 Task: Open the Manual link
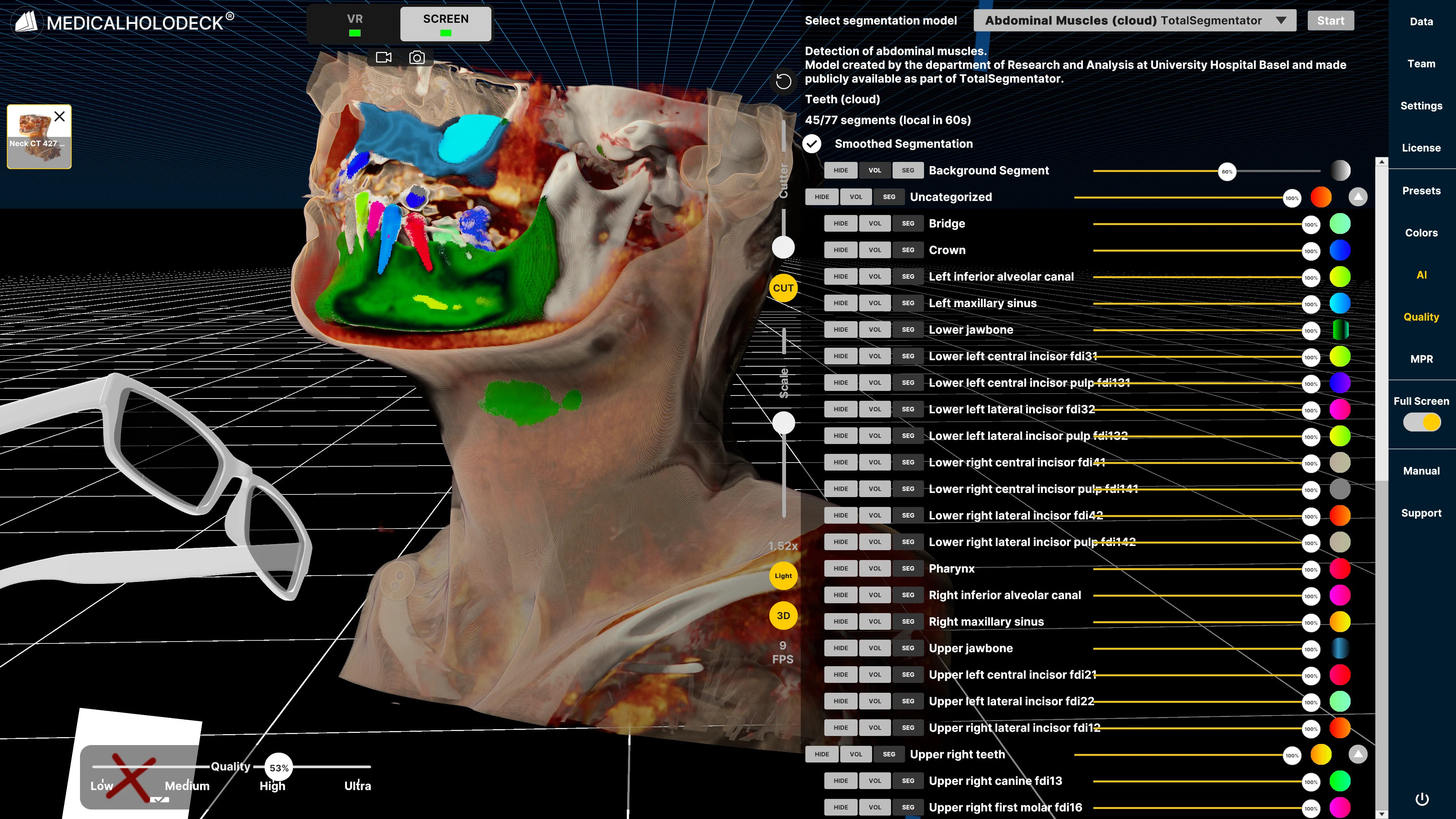pyautogui.click(x=1421, y=471)
